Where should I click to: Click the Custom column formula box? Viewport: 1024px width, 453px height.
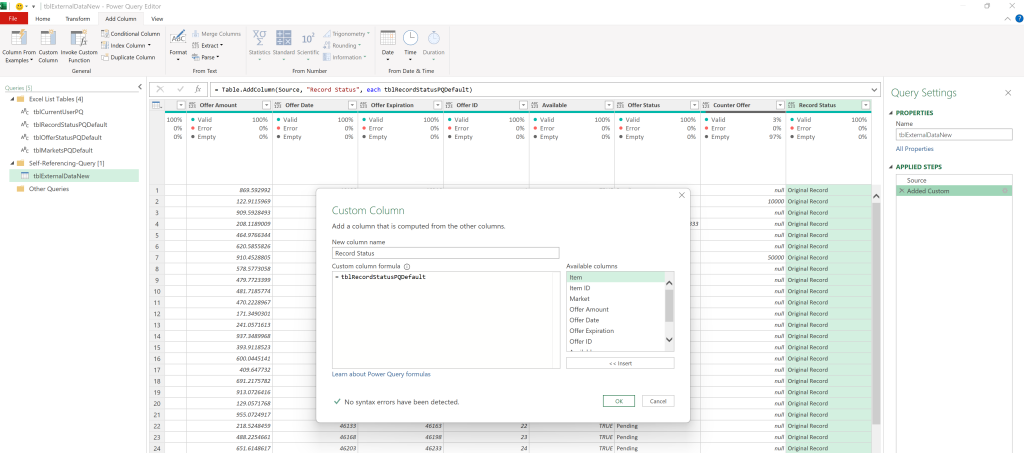(445, 320)
